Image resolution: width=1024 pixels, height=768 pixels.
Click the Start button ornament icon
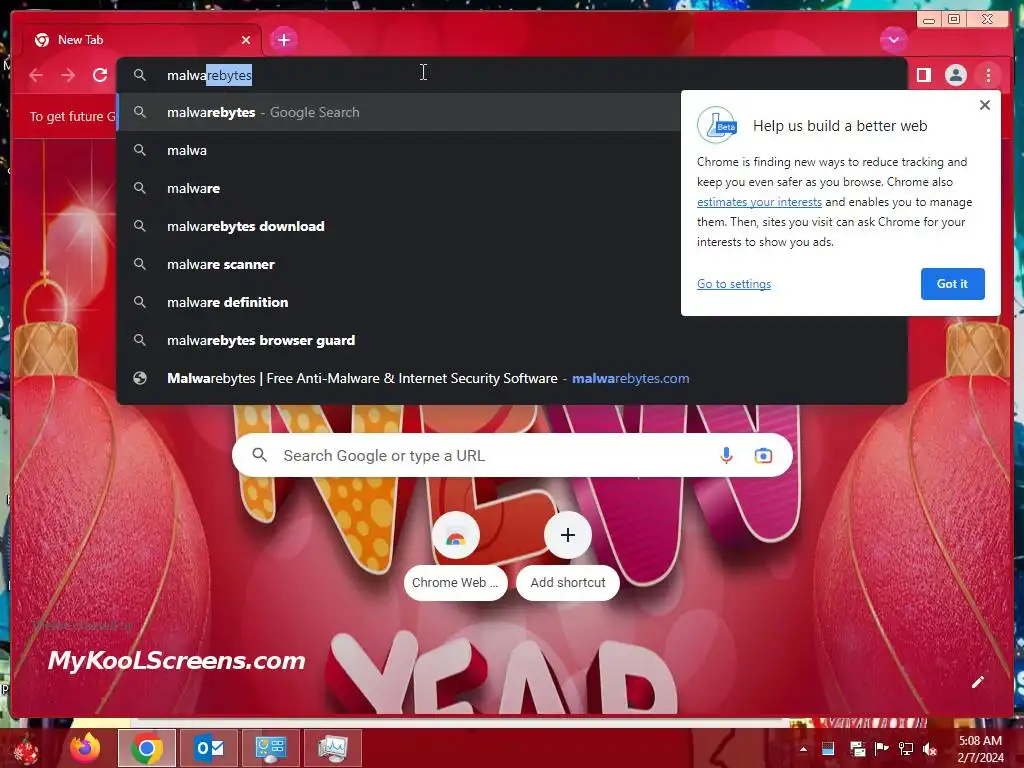pyautogui.click(x=26, y=749)
